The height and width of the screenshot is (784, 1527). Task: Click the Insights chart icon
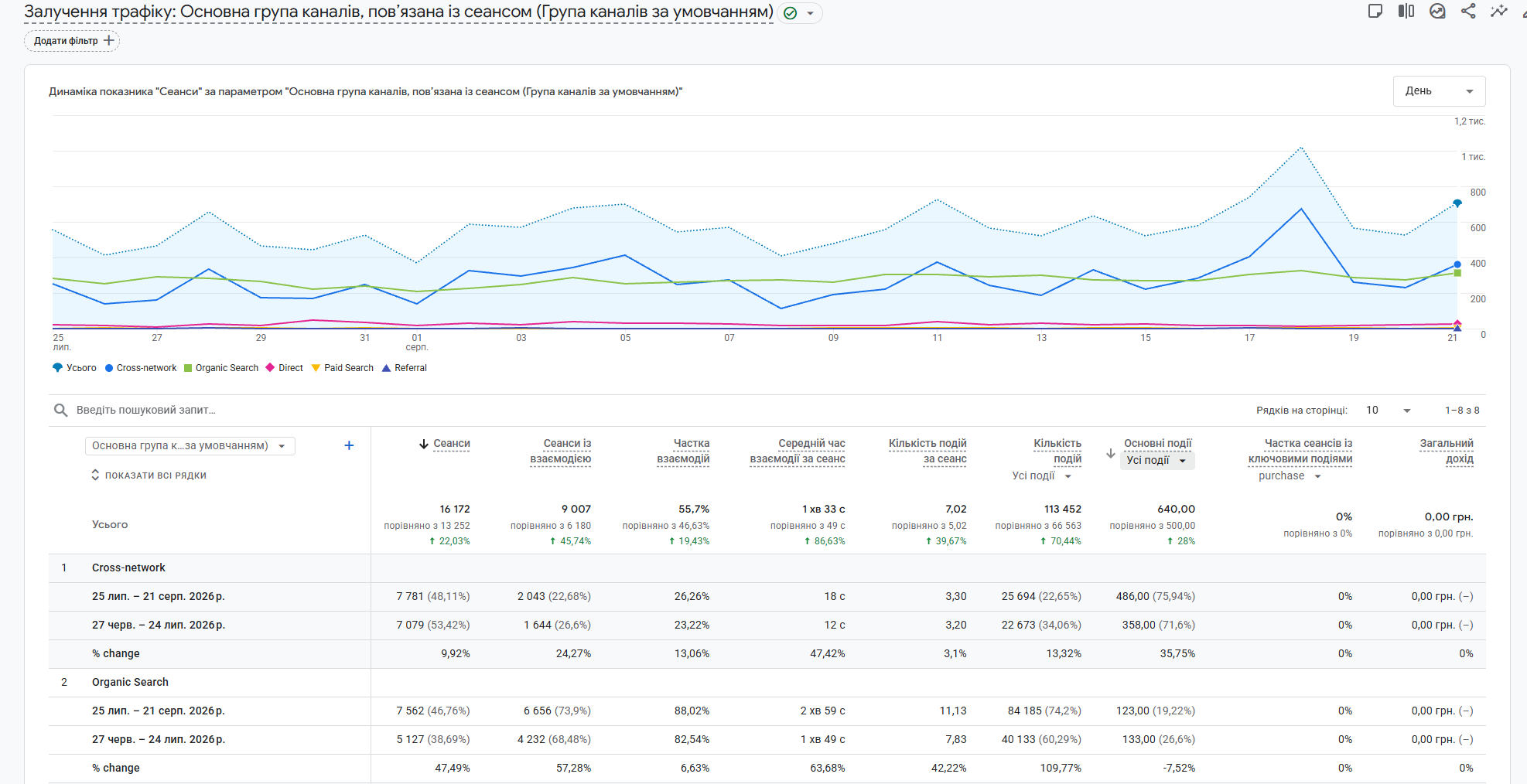pyautogui.click(x=1437, y=11)
